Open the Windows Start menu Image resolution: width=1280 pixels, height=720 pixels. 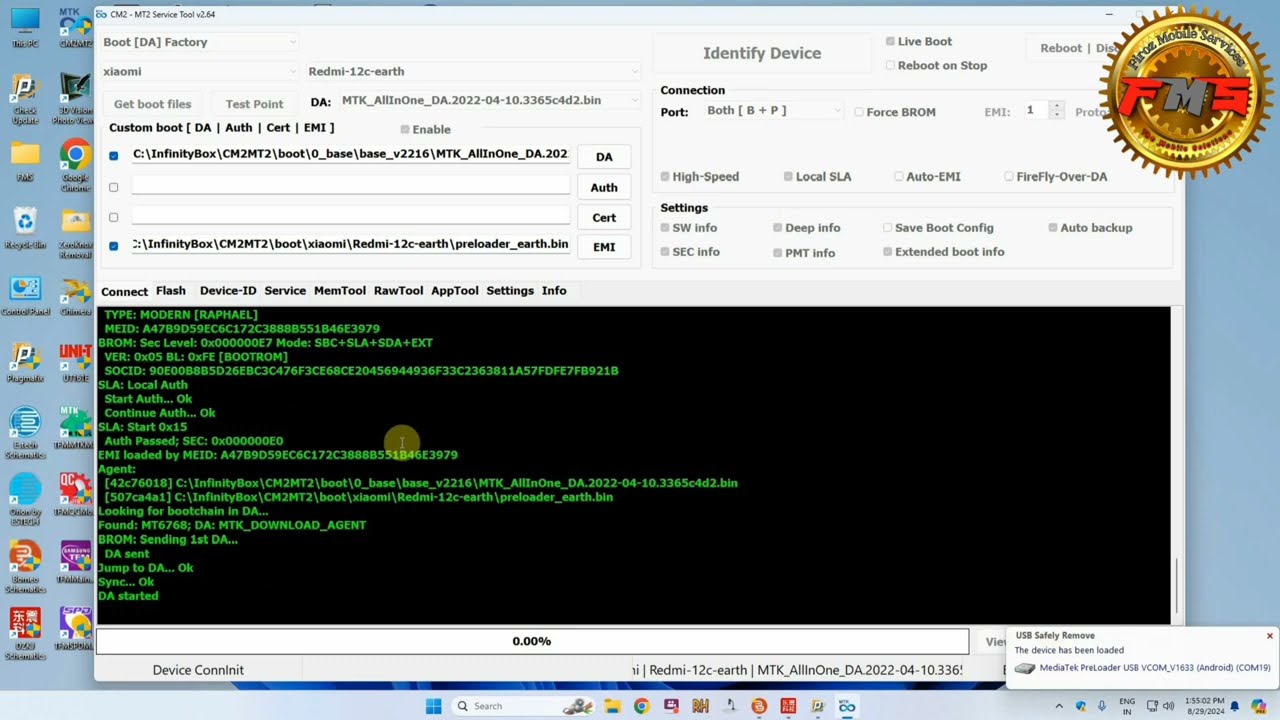click(433, 706)
